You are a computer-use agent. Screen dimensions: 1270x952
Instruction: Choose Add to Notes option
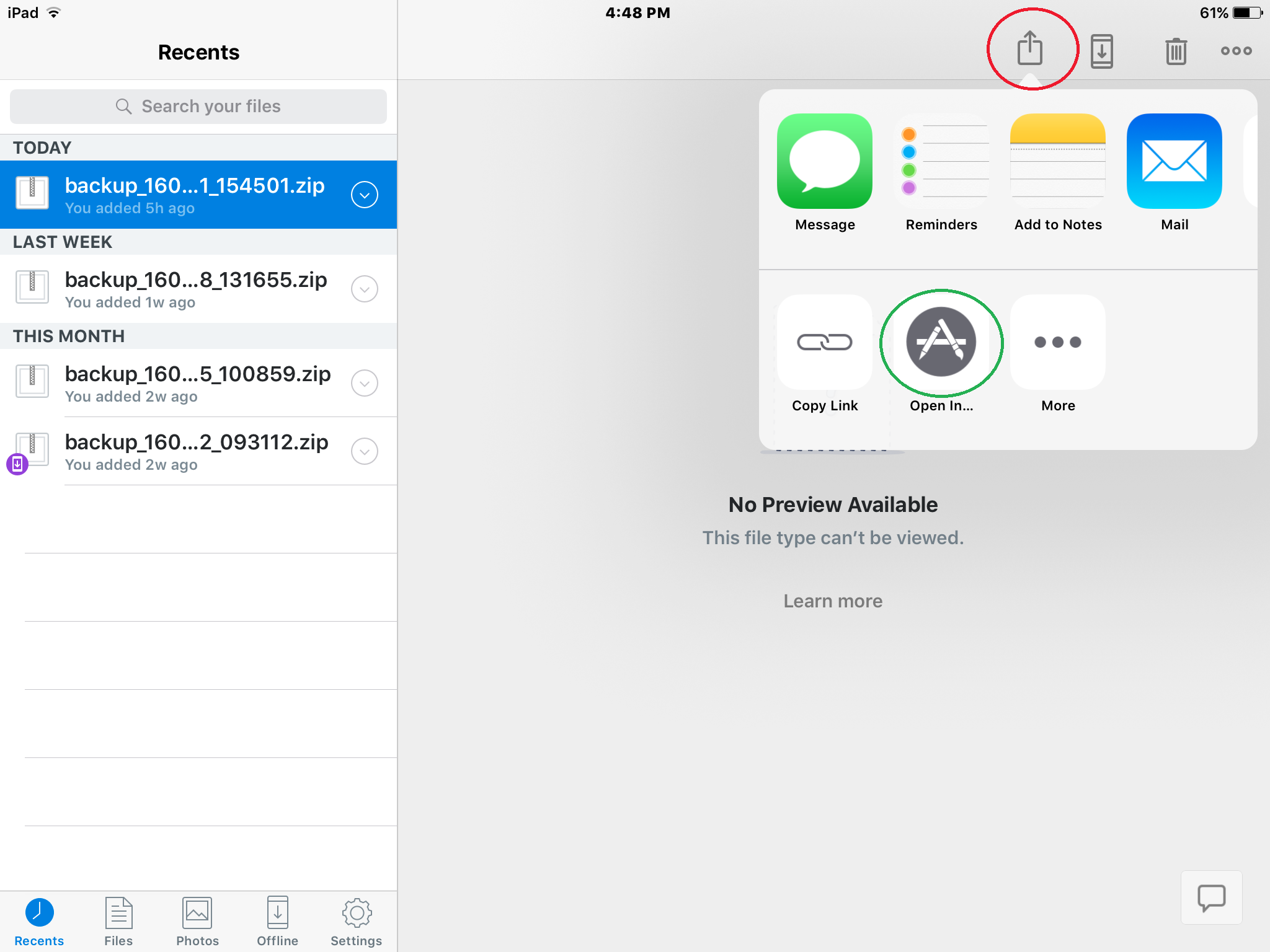point(1057,162)
